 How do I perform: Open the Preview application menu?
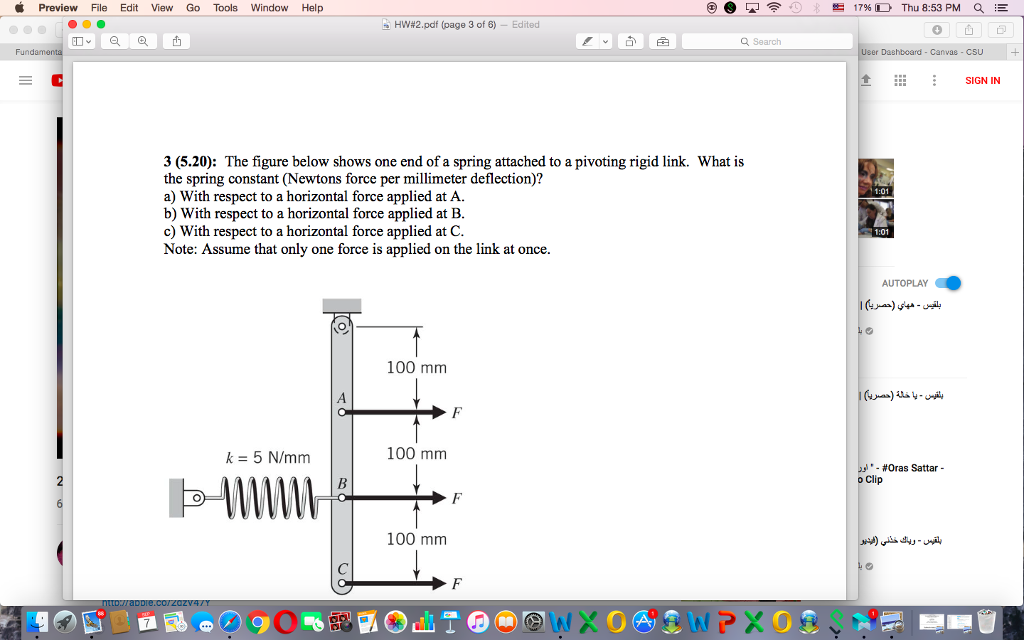[x=57, y=8]
